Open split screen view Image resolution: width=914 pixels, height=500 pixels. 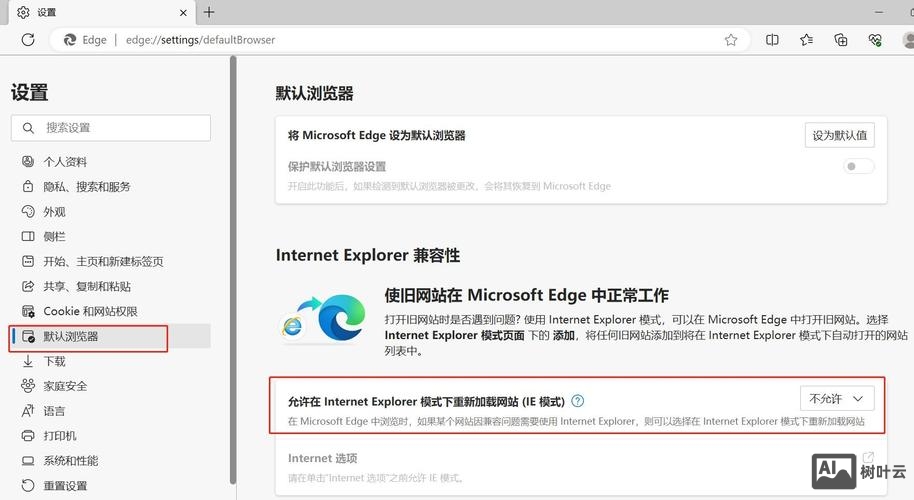coord(772,40)
